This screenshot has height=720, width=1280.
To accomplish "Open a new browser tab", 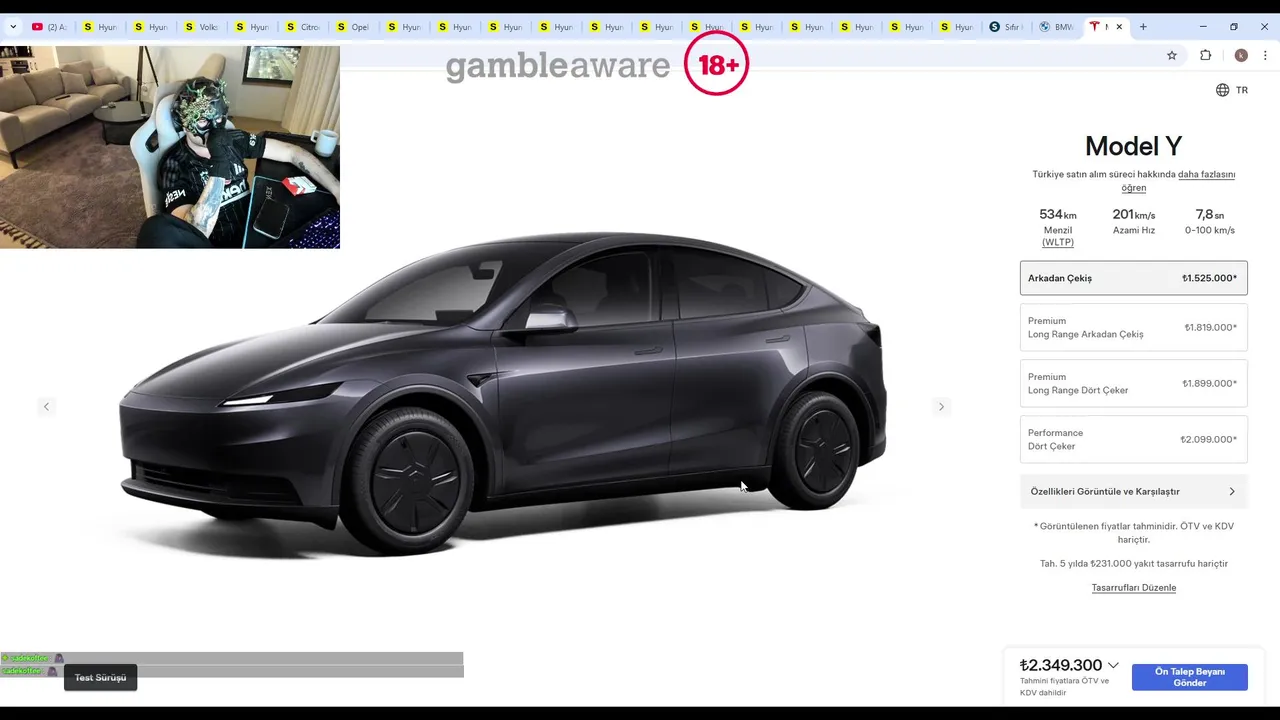I will [1143, 27].
